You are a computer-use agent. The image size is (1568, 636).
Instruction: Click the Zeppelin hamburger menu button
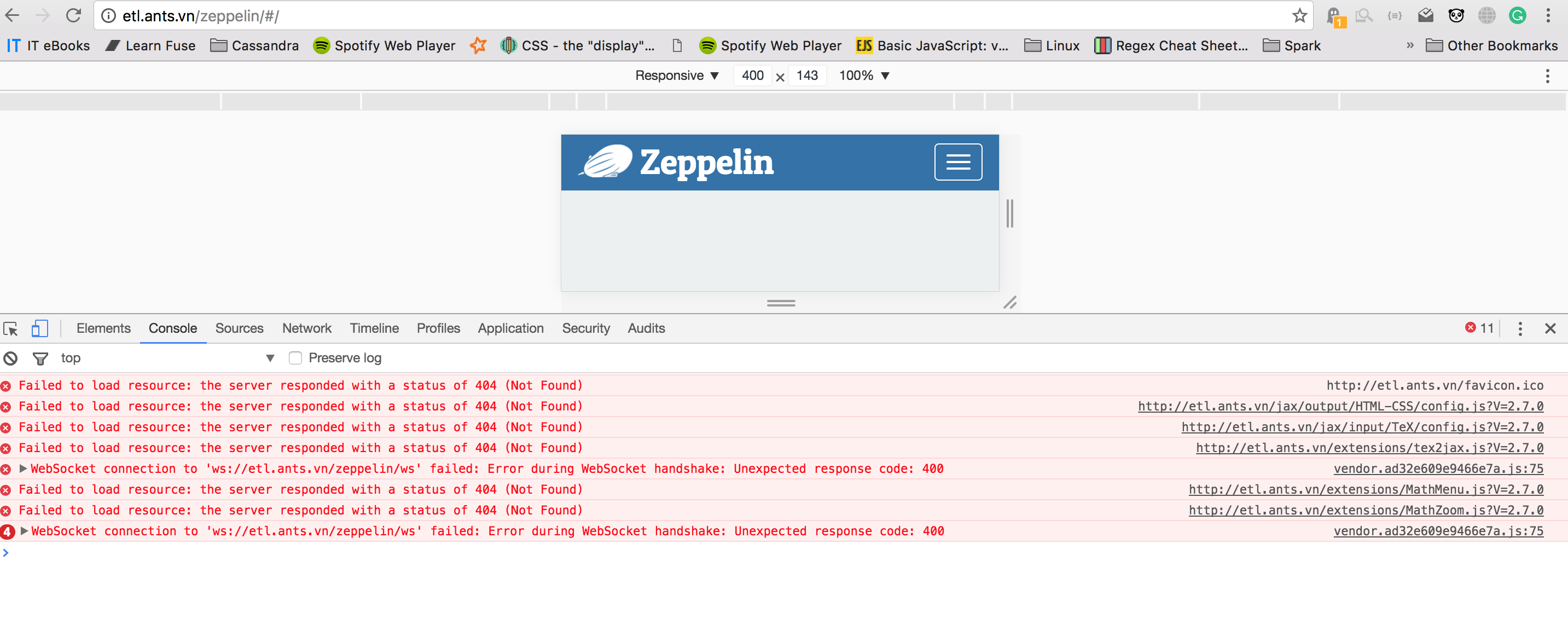pos(957,162)
